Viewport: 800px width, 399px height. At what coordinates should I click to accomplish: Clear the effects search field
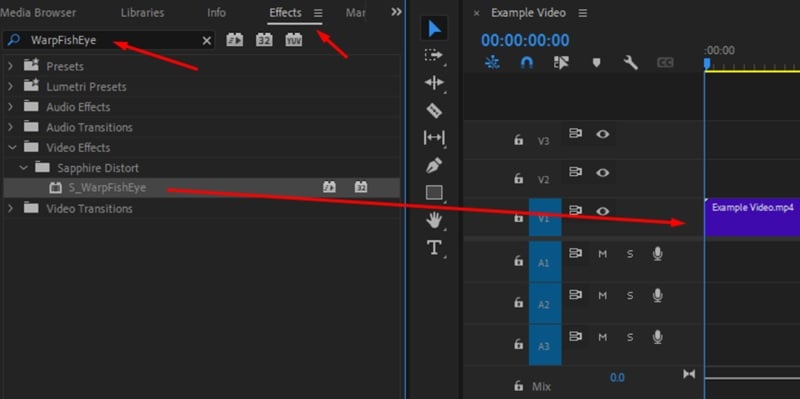point(206,41)
